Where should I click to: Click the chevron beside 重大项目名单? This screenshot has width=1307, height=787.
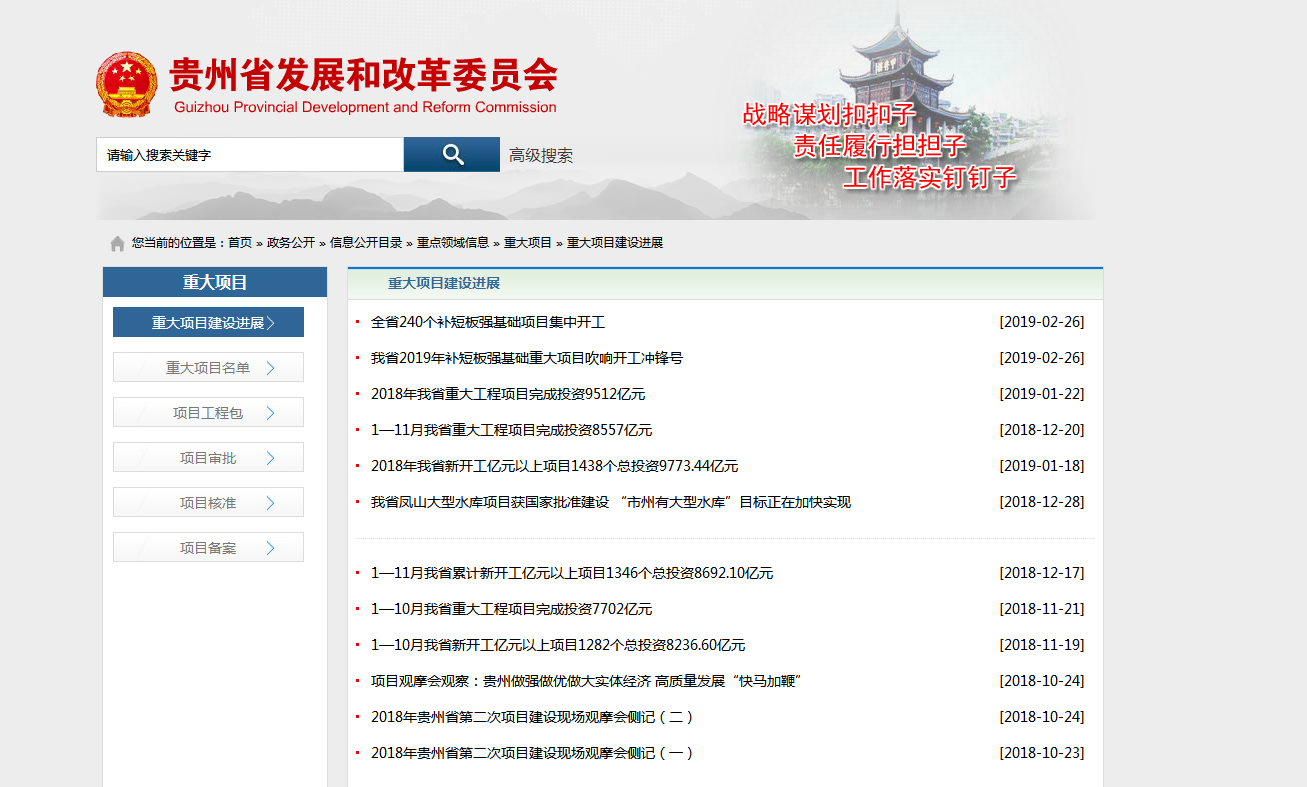(x=270, y=368)
